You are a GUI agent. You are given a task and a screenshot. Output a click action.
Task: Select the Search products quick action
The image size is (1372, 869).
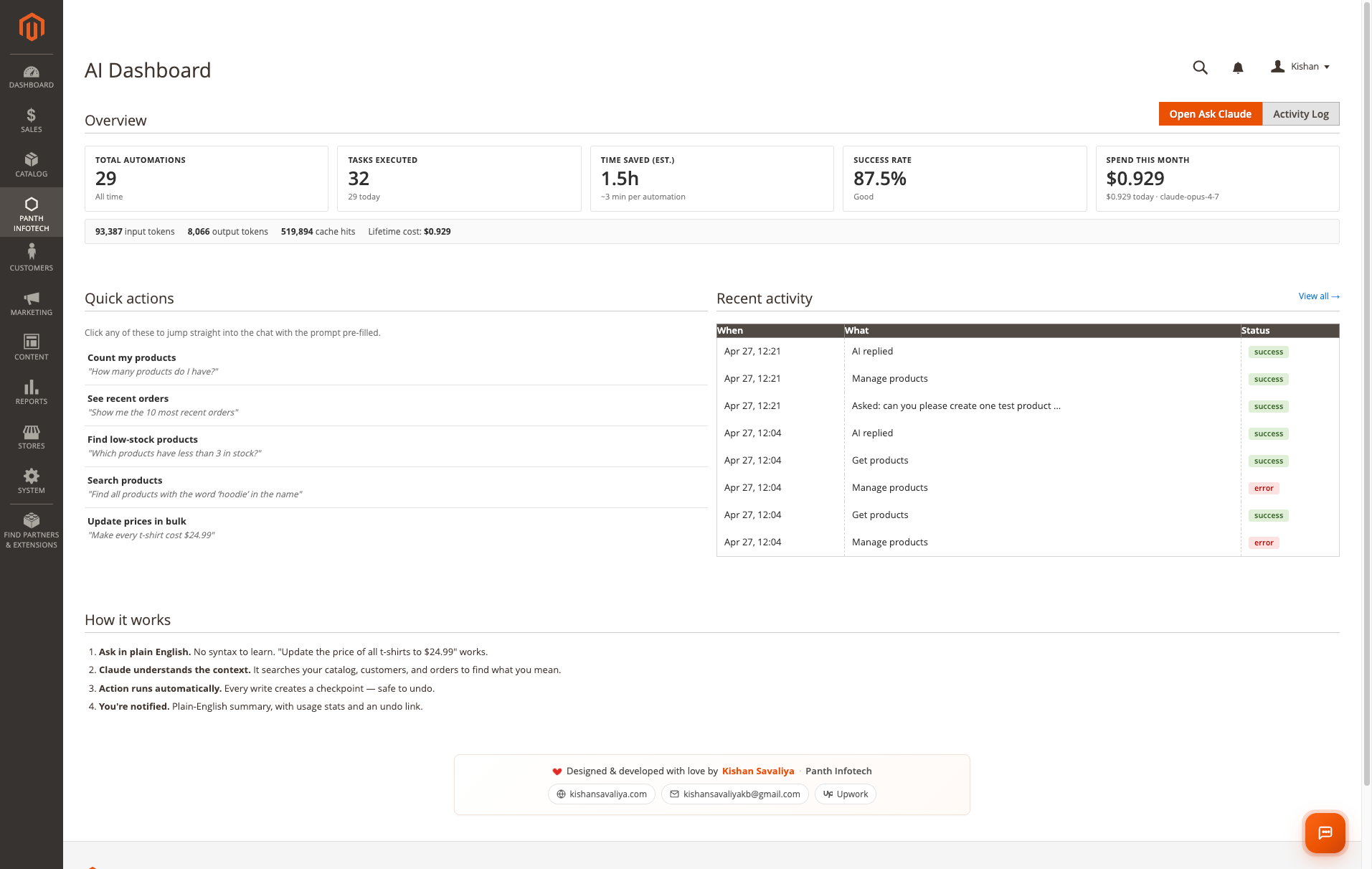396,487
